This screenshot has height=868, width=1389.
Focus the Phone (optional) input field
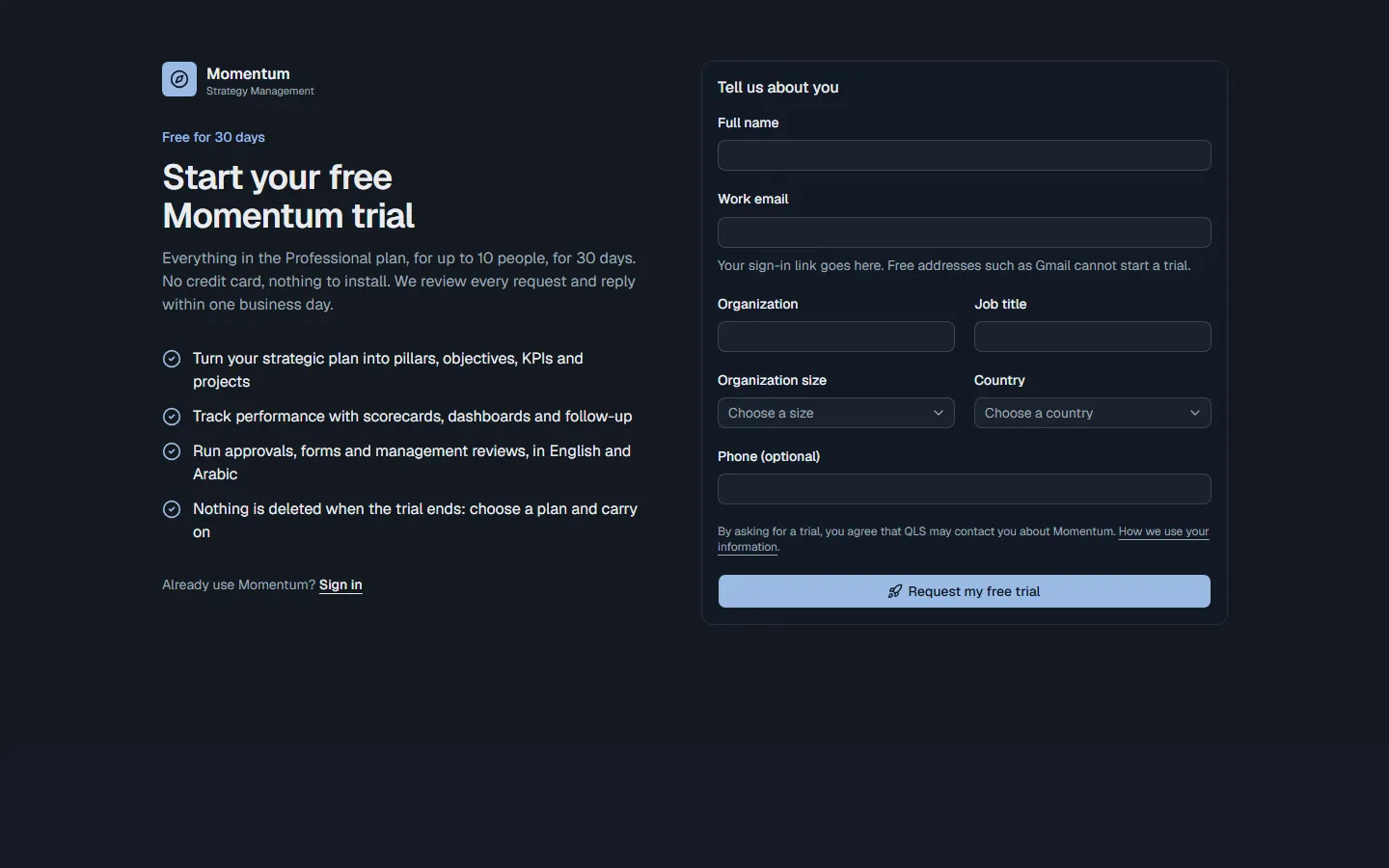point(965,489)
